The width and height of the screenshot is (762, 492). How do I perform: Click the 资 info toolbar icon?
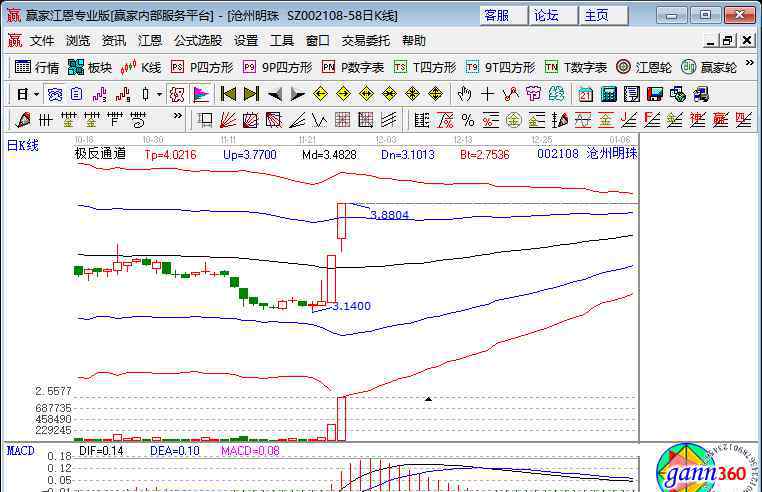(x=54, y=94)
